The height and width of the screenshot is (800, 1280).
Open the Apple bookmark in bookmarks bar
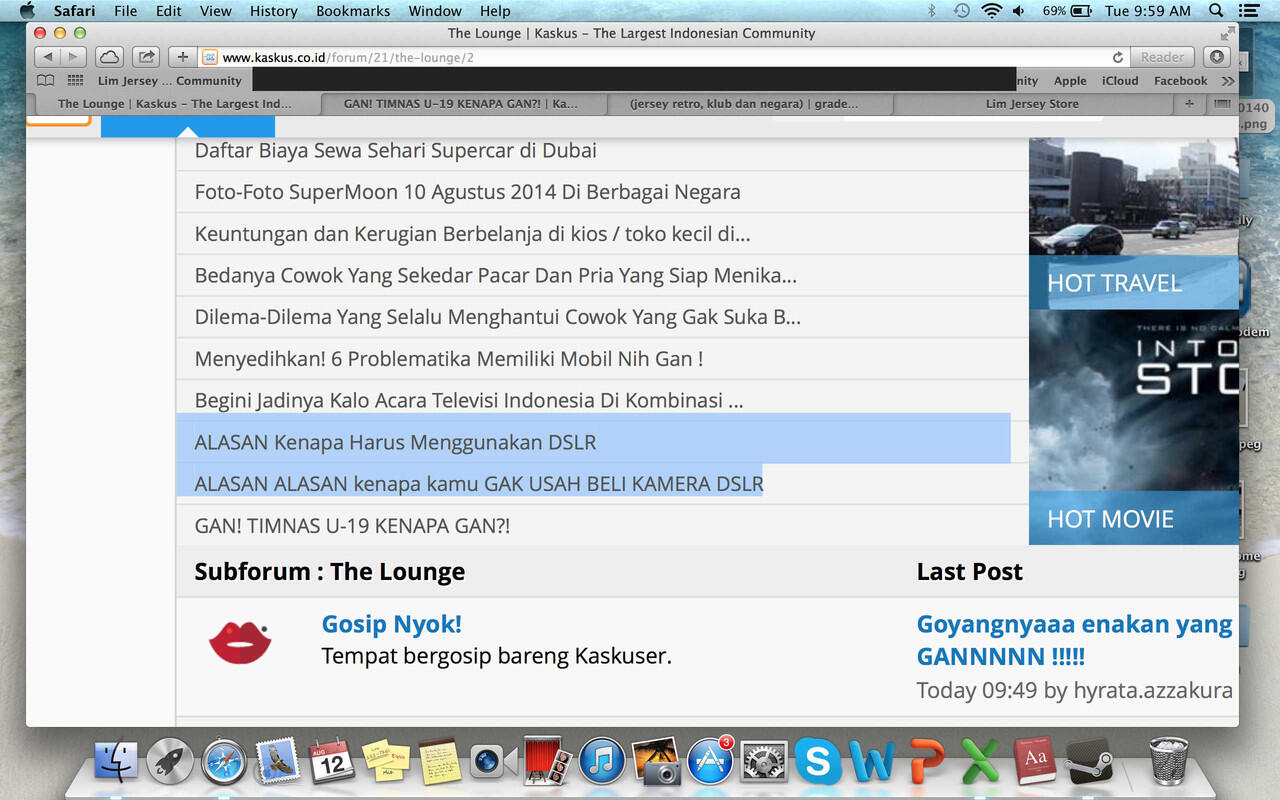tap(1070, 81)
